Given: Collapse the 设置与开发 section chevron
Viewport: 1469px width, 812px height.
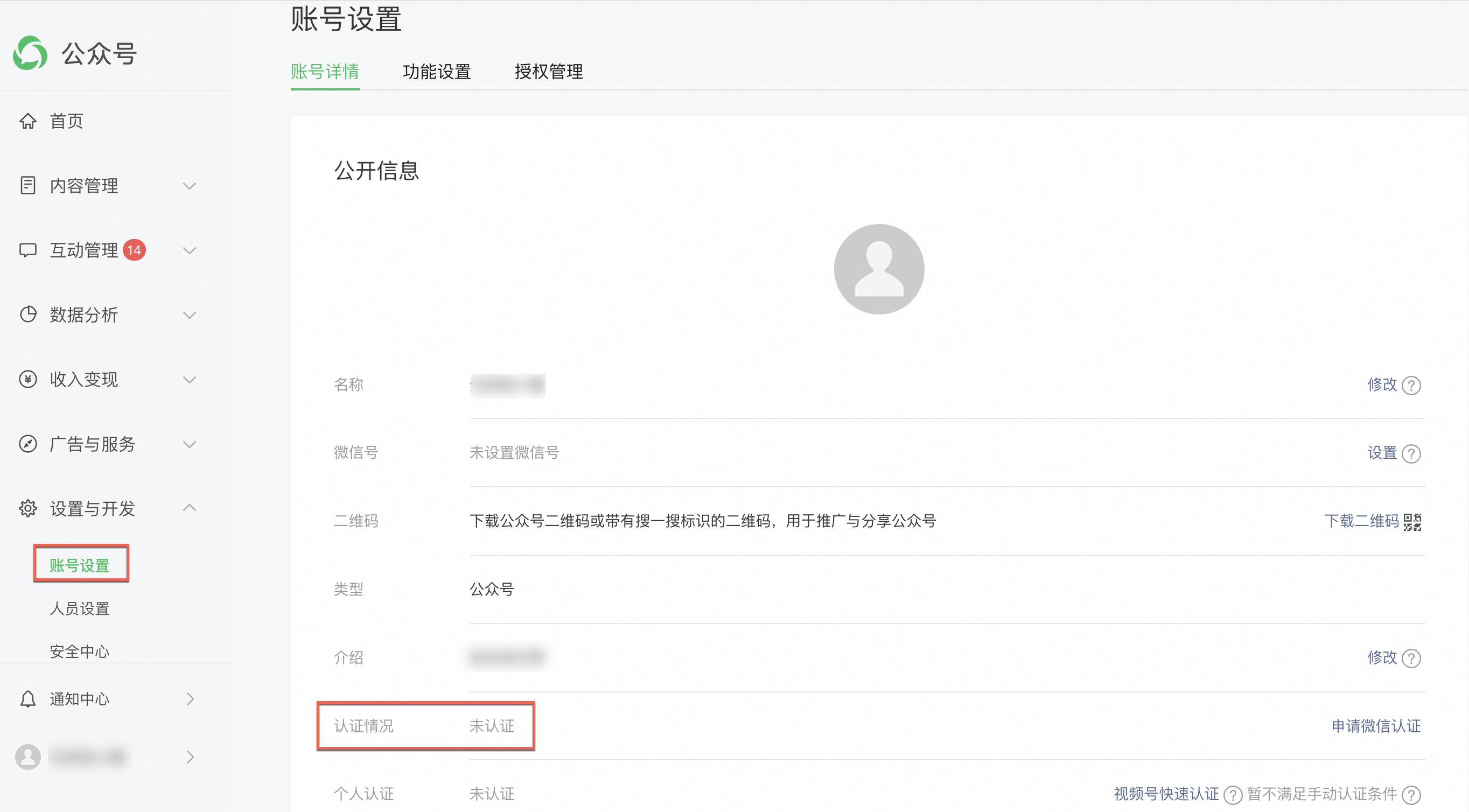Looking at the screenshot, I should 190,508.
